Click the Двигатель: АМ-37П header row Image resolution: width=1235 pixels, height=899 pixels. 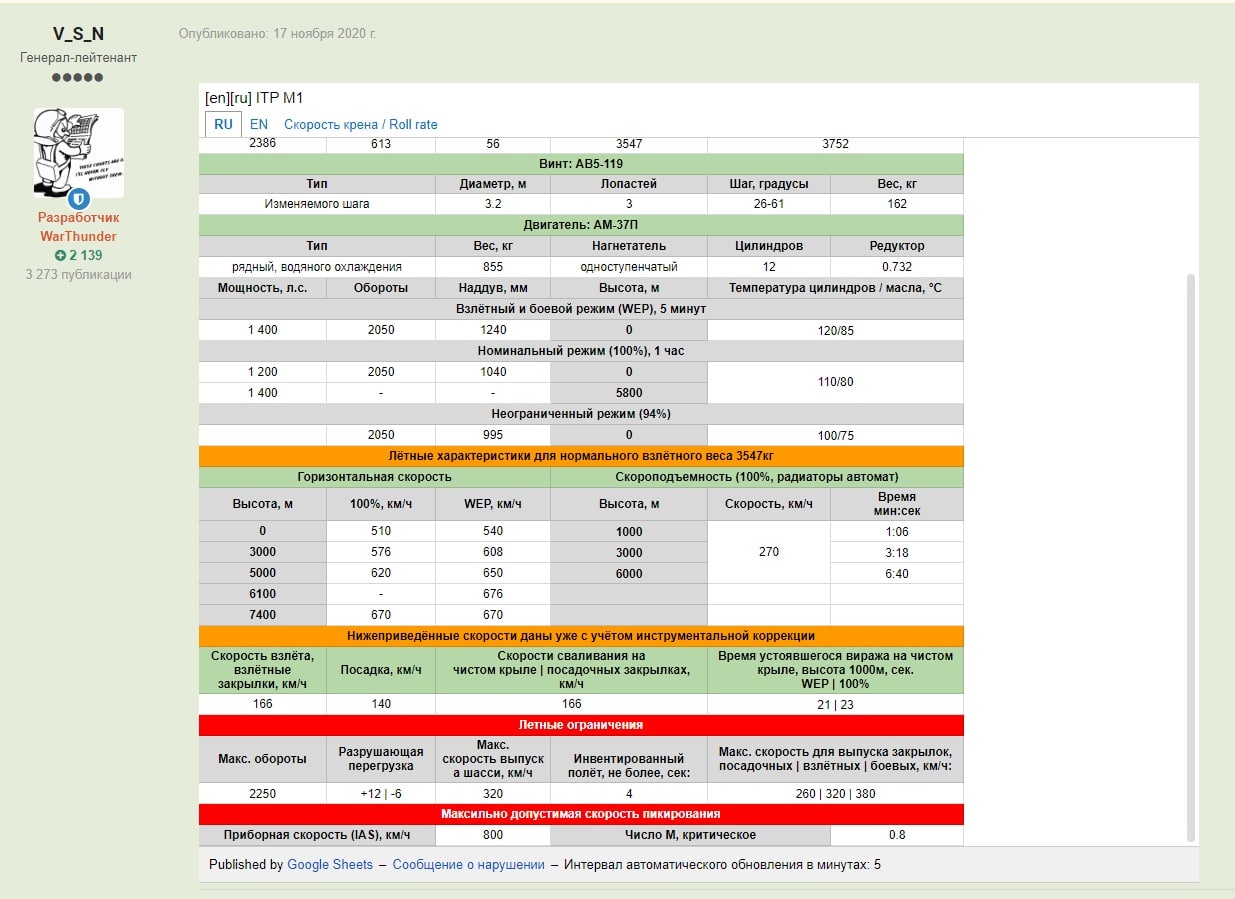(581, 225)
